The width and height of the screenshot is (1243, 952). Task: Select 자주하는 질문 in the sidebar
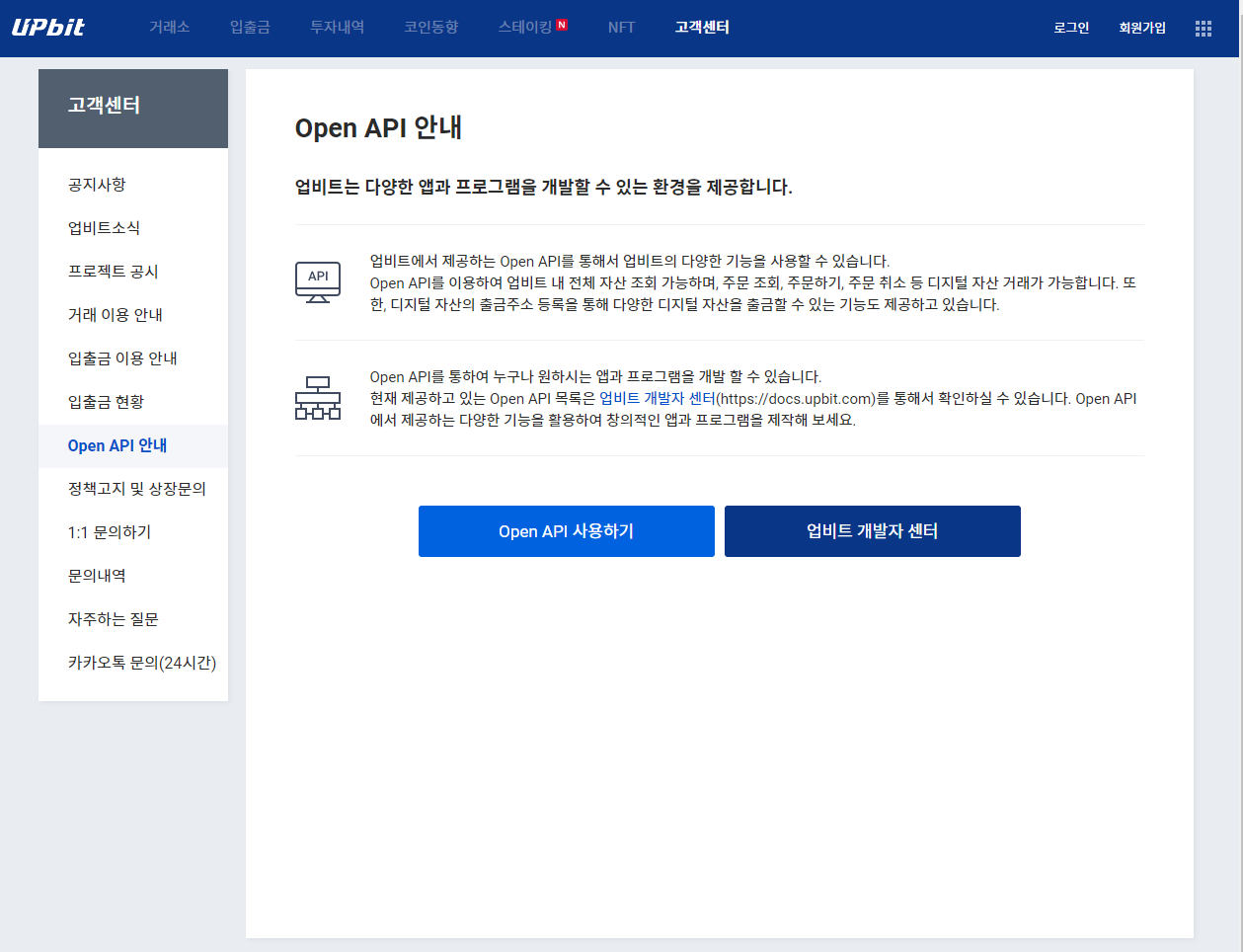point(133,619)
